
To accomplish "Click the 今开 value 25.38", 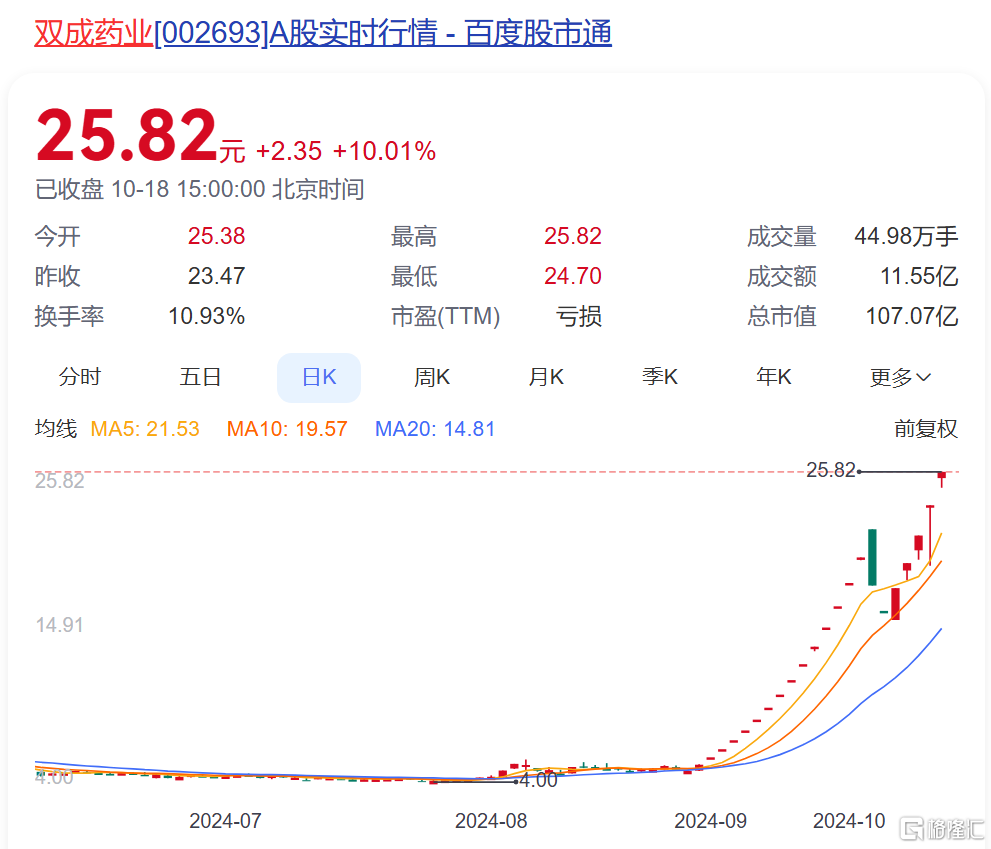I will [216, 236].
